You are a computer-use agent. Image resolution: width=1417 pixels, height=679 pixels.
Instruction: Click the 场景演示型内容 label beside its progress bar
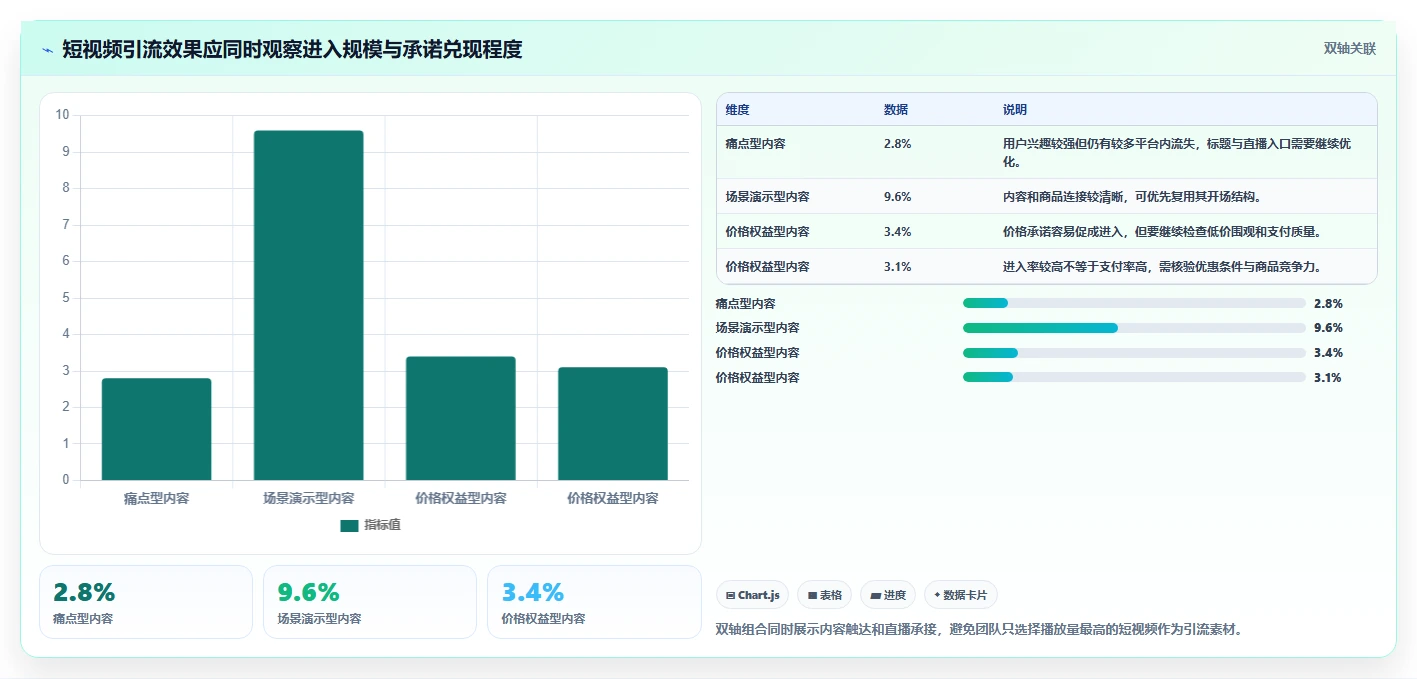(758, 328)
